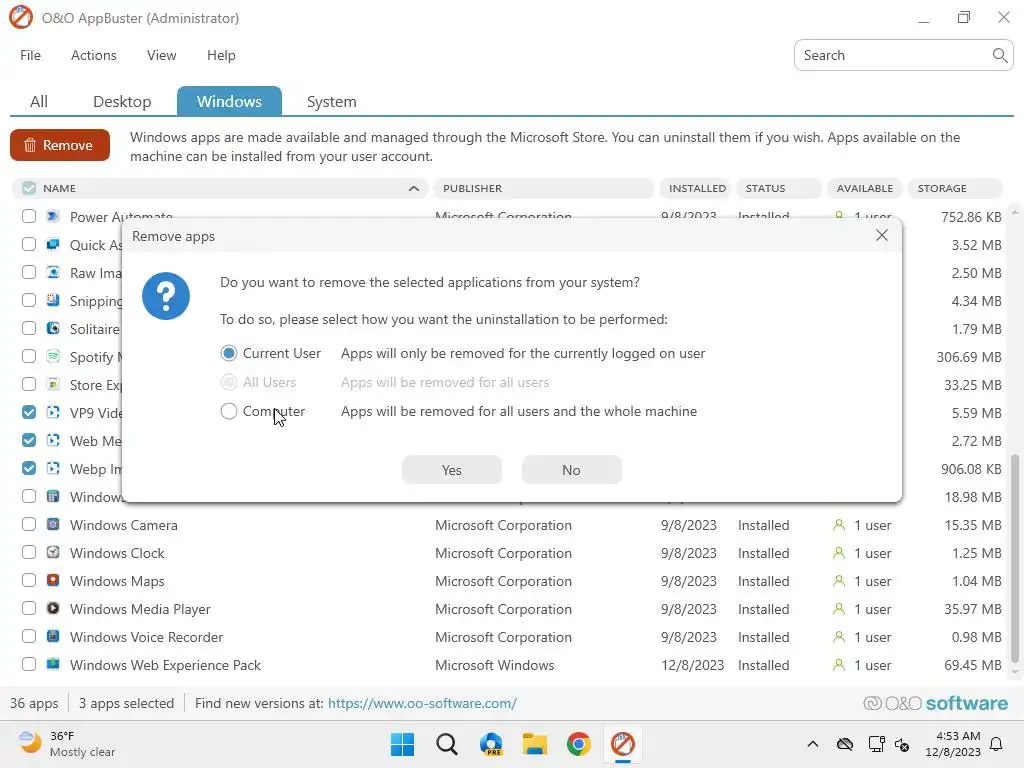Click the INSTALLED column header

[696, 188]
